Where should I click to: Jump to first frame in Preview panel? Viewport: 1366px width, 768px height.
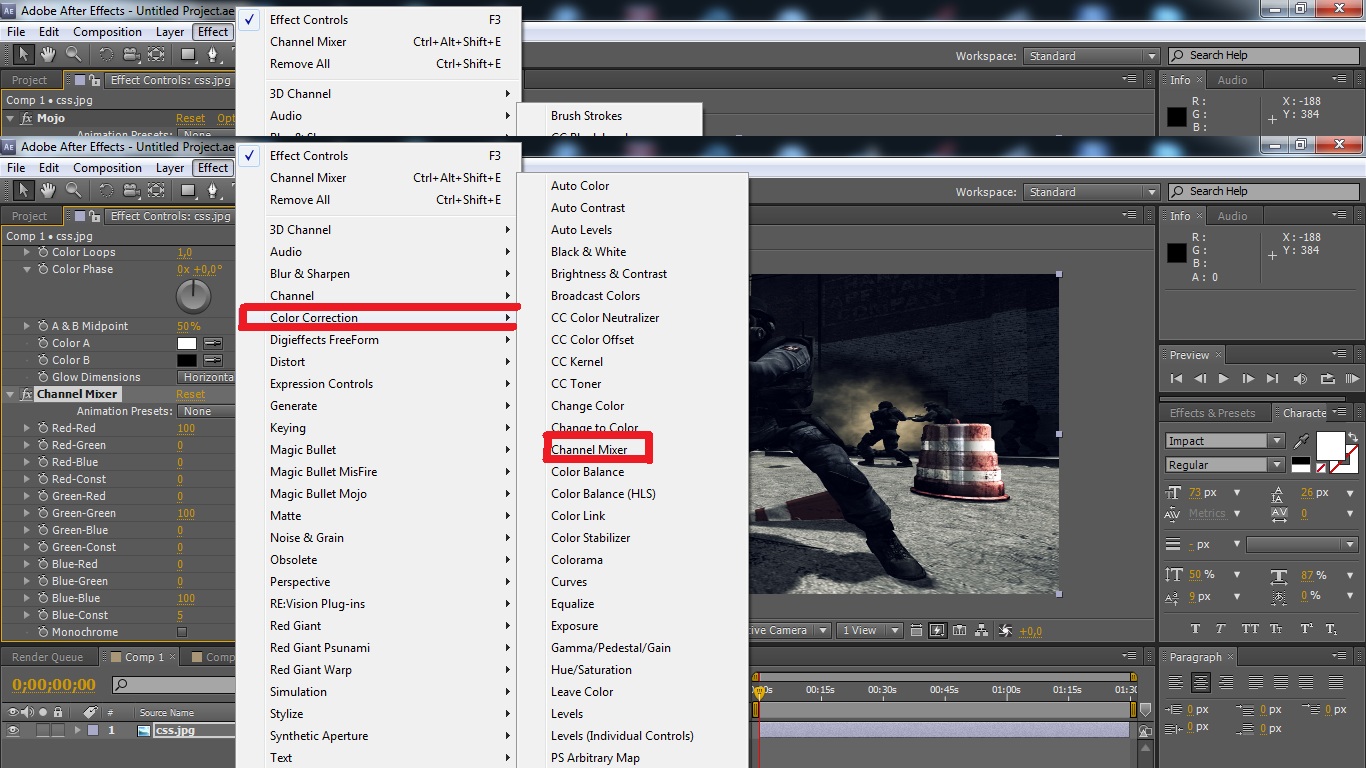click(x=1176, y=379)
